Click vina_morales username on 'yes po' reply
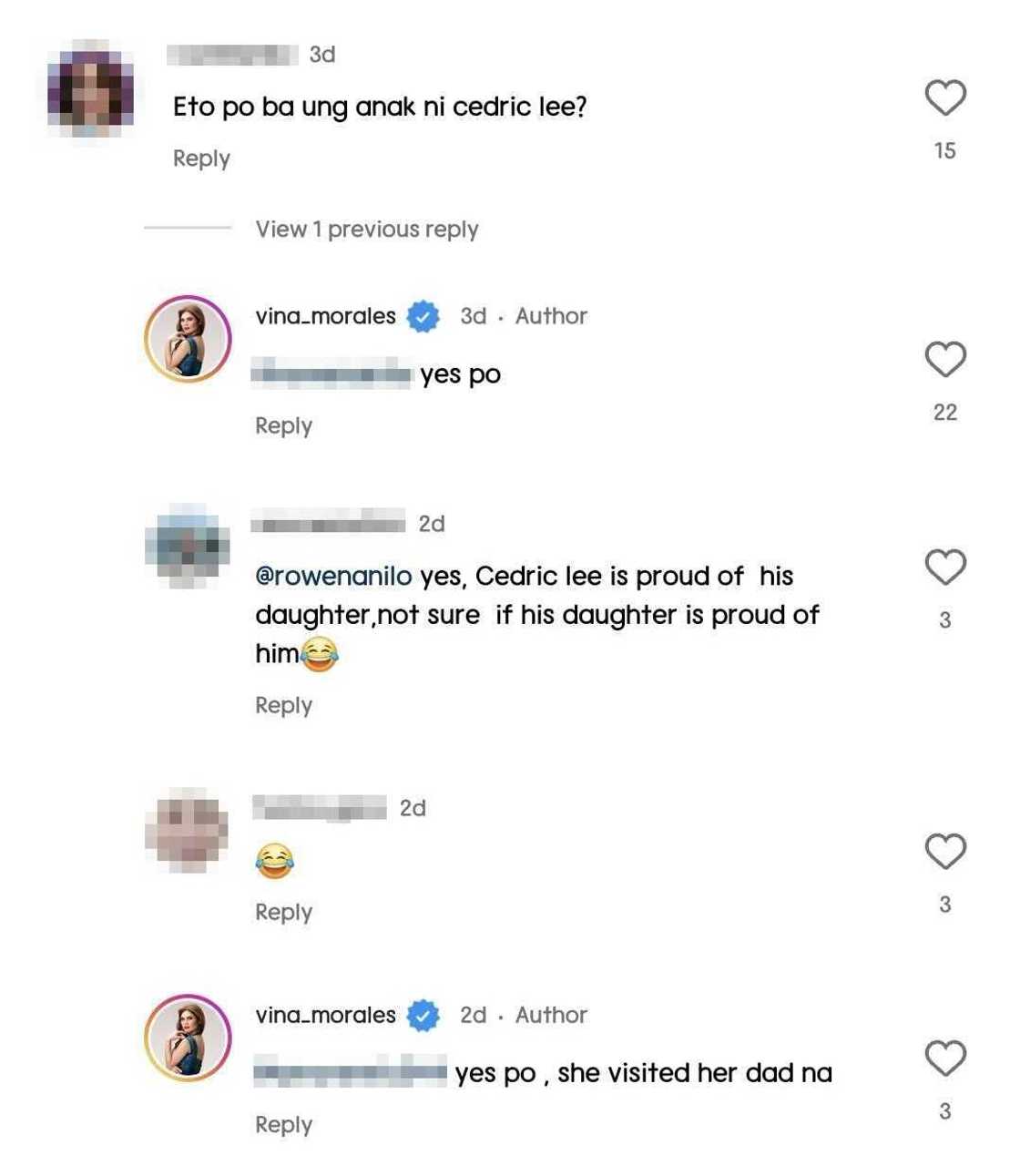The width and height of the screenshot is (1020, 1176). [325, 316]
